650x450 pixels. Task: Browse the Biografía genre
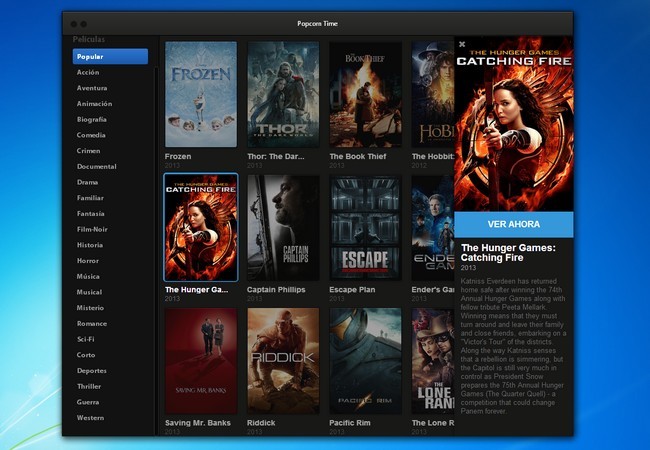pyautogui.click(x=92, y=119)
